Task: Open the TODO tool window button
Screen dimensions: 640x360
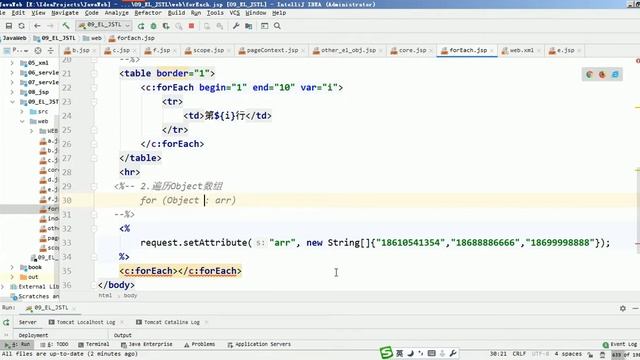Action: pos(54,344)
